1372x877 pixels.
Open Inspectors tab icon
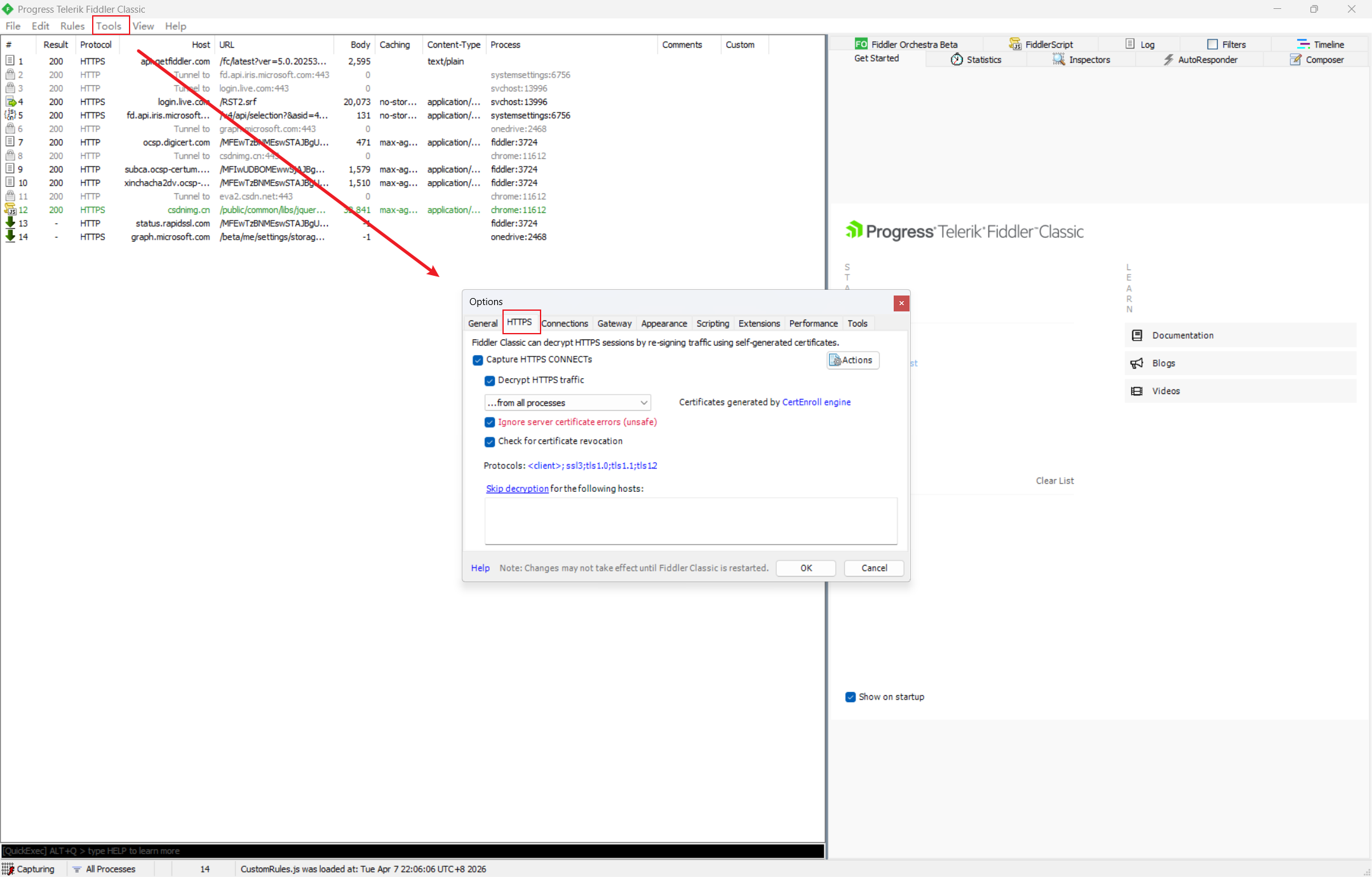point(1058,60)
